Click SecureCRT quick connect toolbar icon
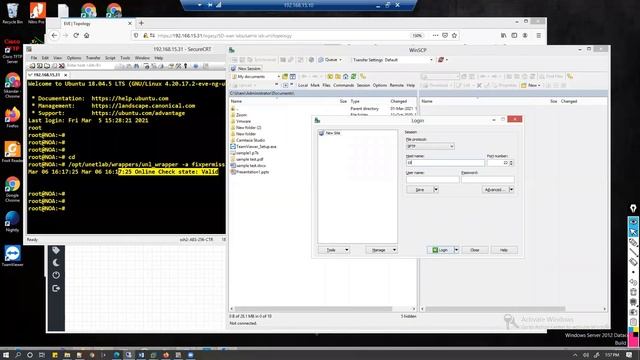 pos(40,66)
